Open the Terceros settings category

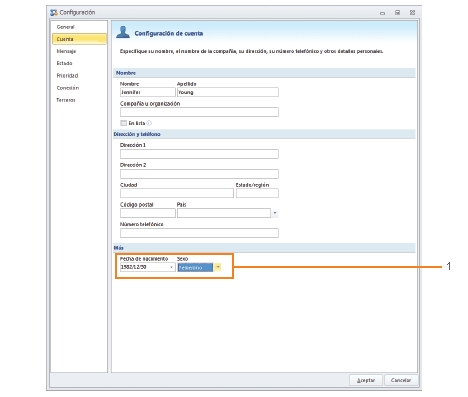click(x=66, y=100)
